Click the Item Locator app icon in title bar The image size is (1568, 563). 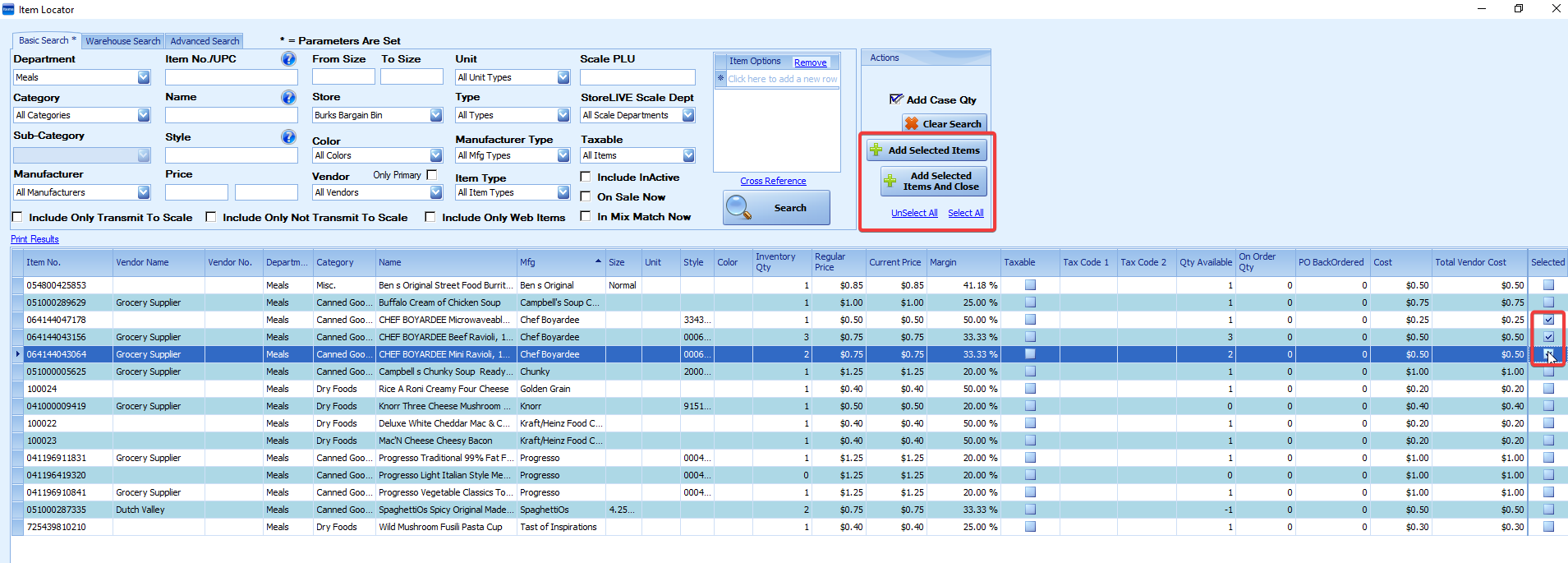[8, 9]
